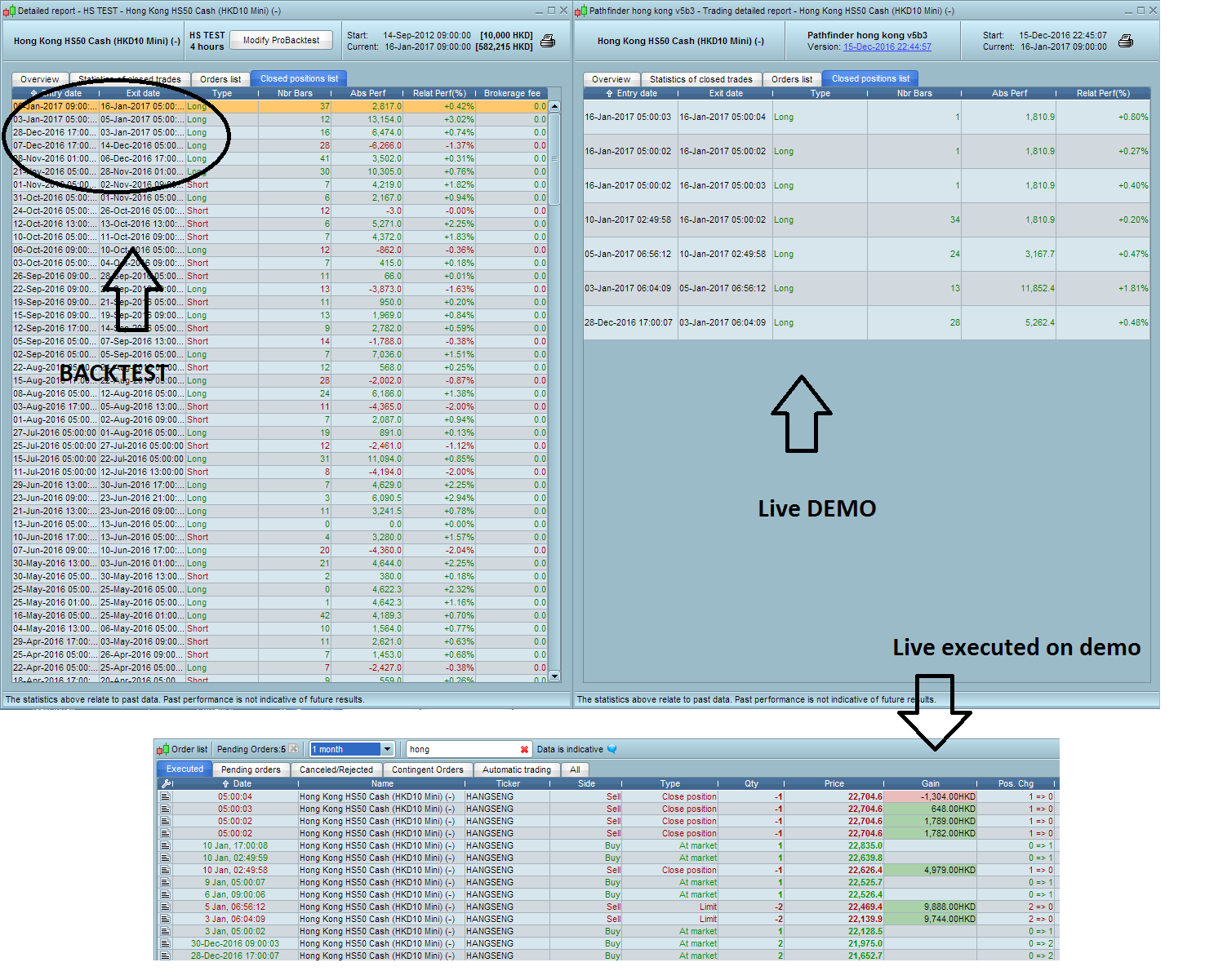
Task: Select Closed positions list tab in HS TEST report
Action: tap(299, 78)
